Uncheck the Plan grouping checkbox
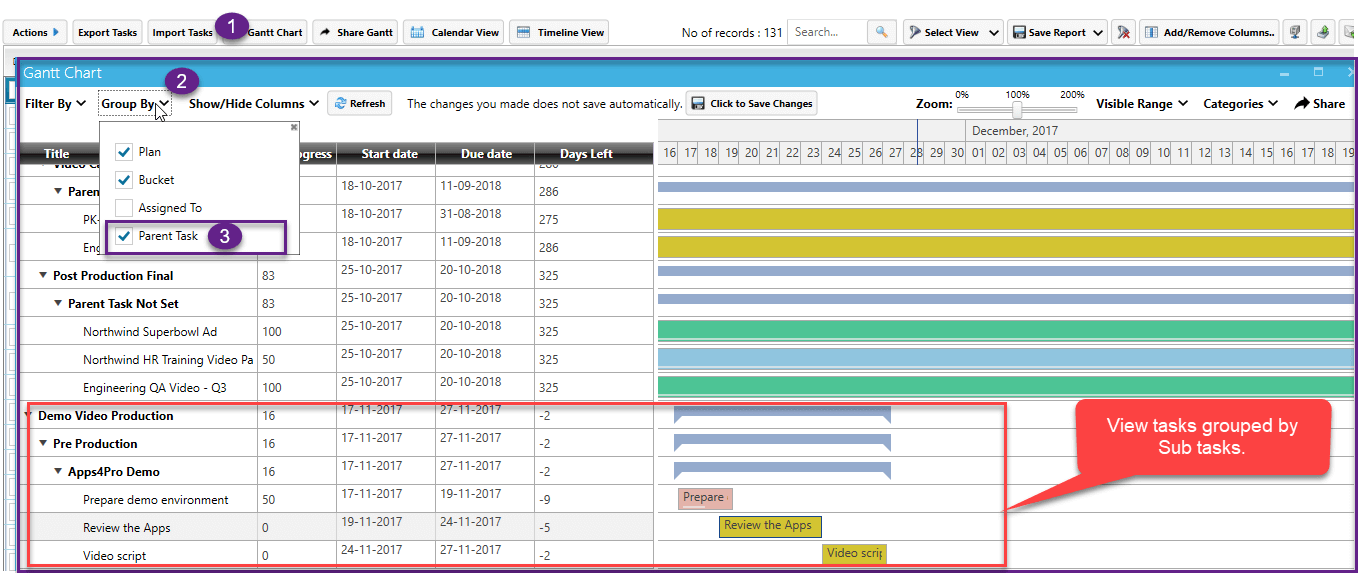The width and height of the screenshot is (1358, 573). click(x=124, y=152)
